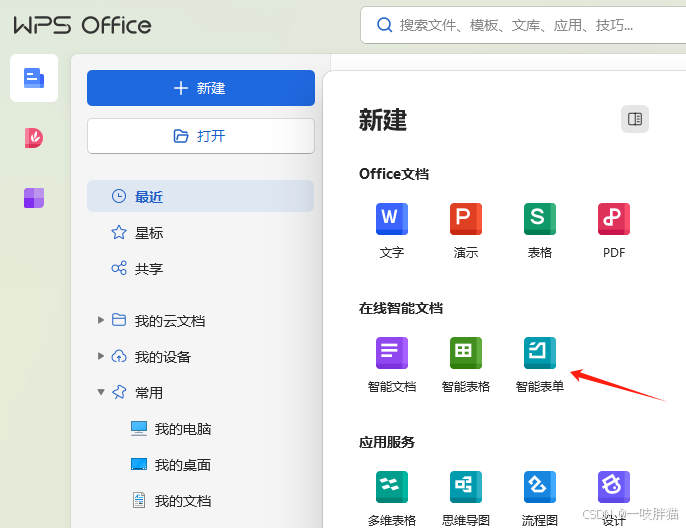Image resolution: width=686 pixels, height=528 pixels.
Task: Open 我的电脑 location
Action: (x=171, y=429)
